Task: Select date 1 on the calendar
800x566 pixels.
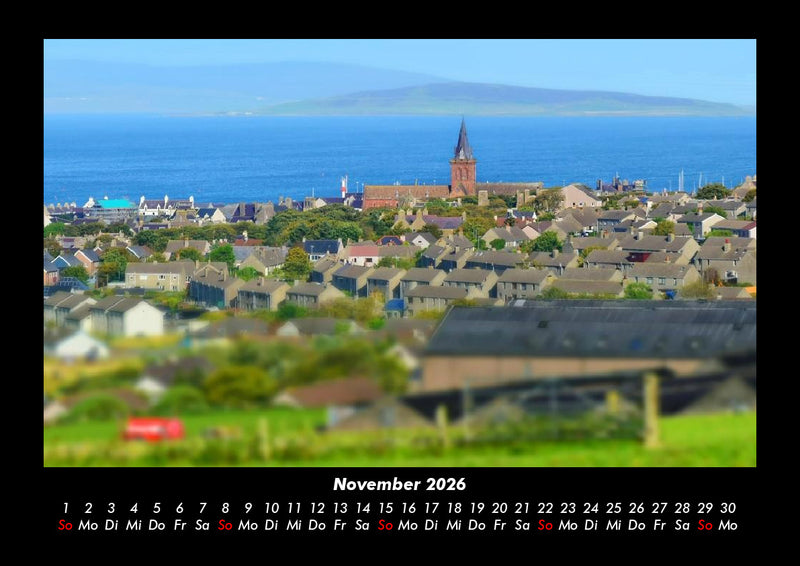Action: point(65,508)
